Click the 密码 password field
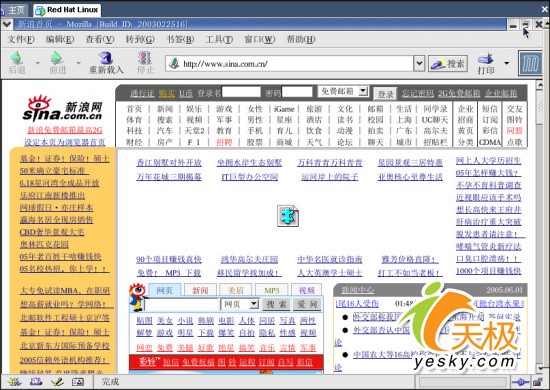Image resolution: width=550 pixels, height=390 pixels. [297, 92]
